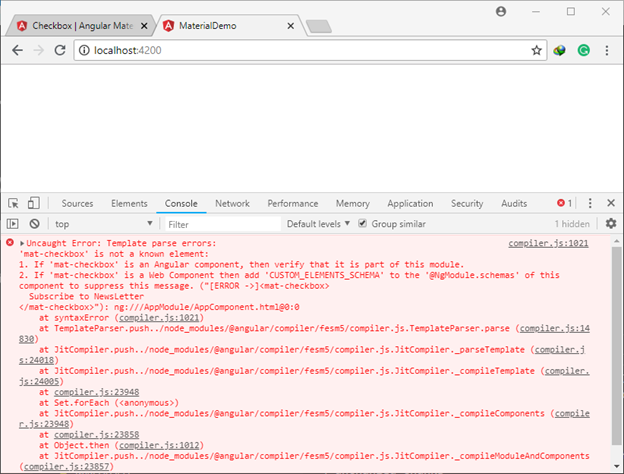624x474 pixels.
Task: Switch to the Performance panel
Action: coord(292,203)
